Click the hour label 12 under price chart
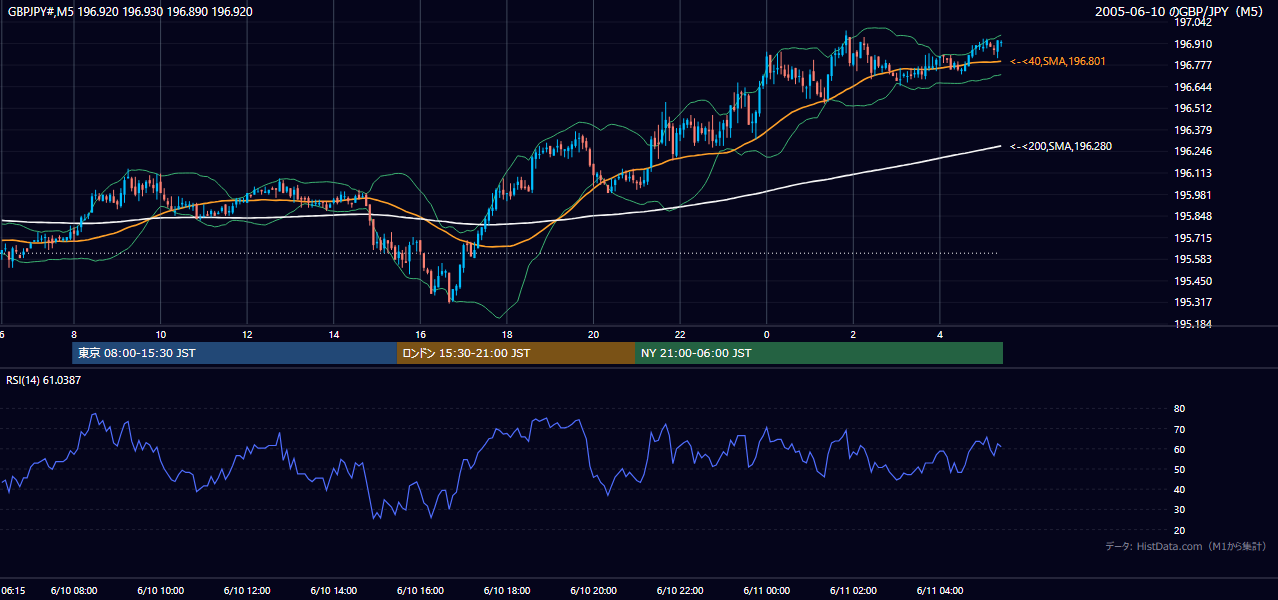The image size is (1278, 600). (x=247, y=334)
